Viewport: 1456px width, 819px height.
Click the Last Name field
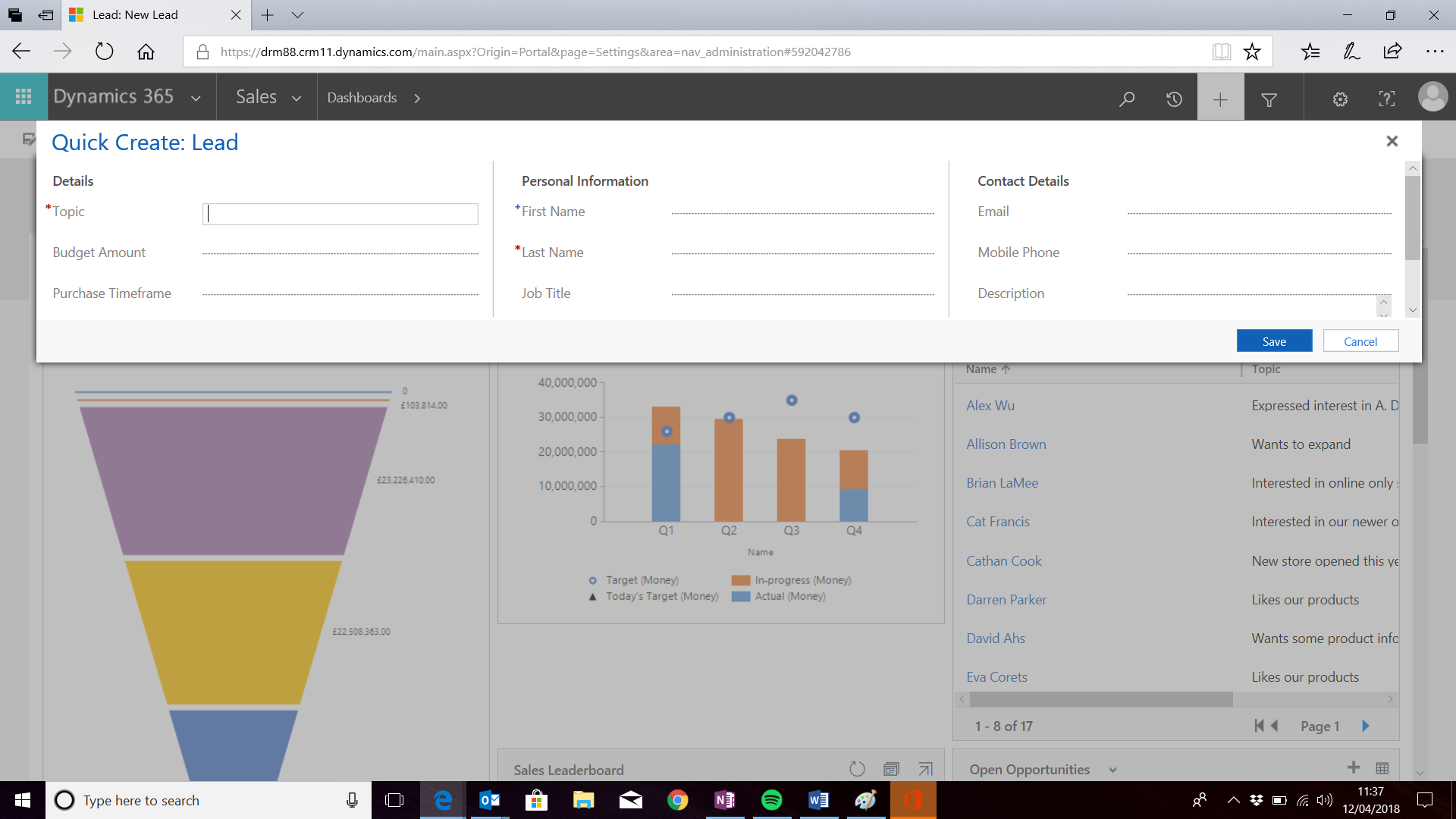coord(802,253)
